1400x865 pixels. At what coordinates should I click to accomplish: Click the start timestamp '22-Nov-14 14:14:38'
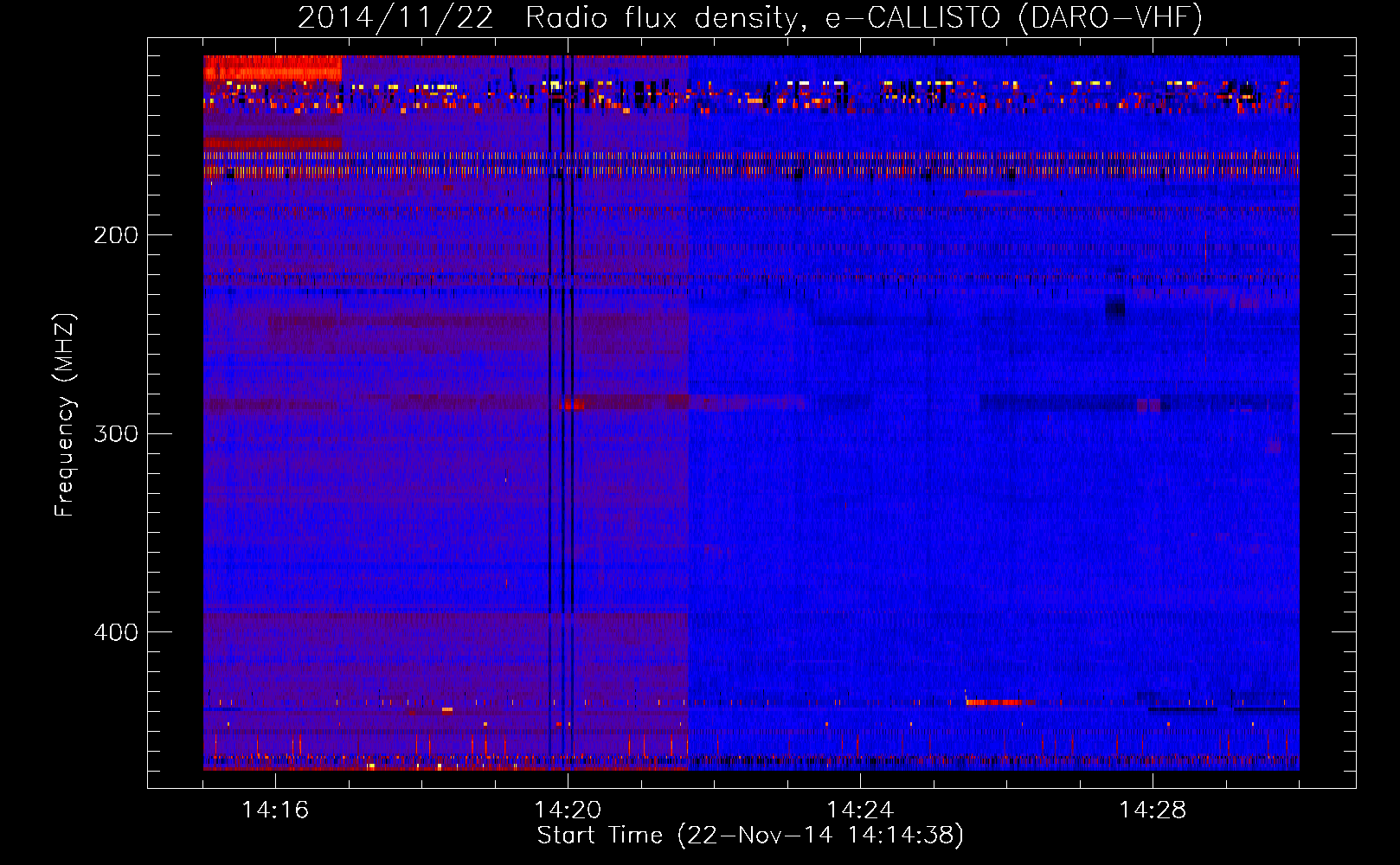(820, 836)
